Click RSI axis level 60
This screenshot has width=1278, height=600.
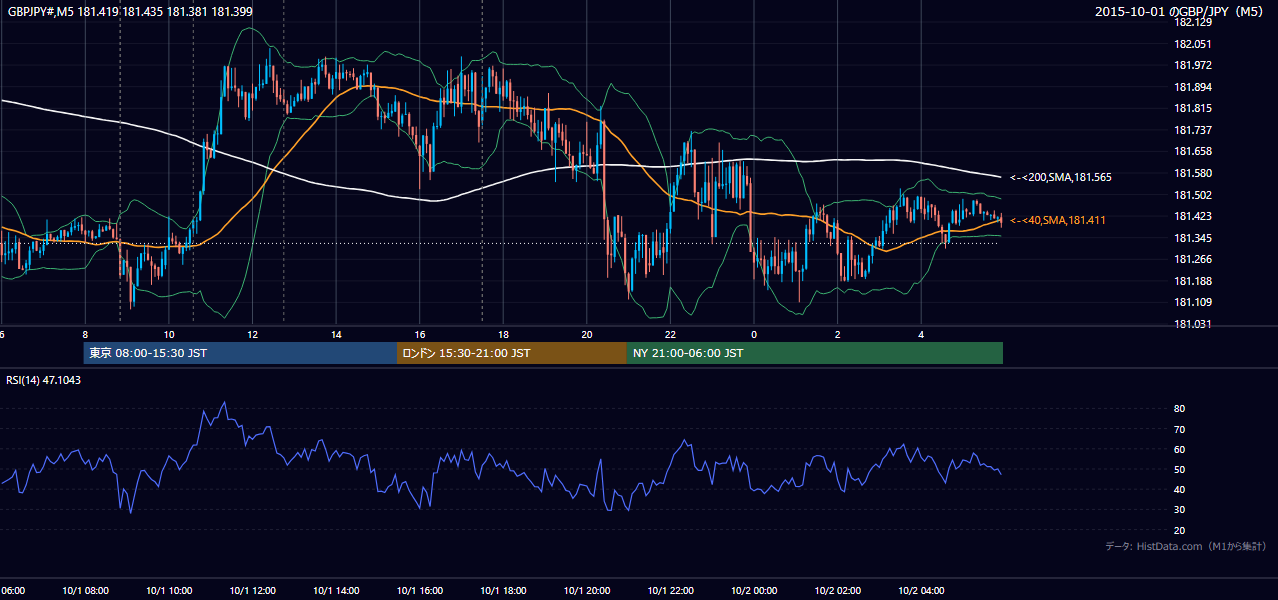[x=1180, y=450]
